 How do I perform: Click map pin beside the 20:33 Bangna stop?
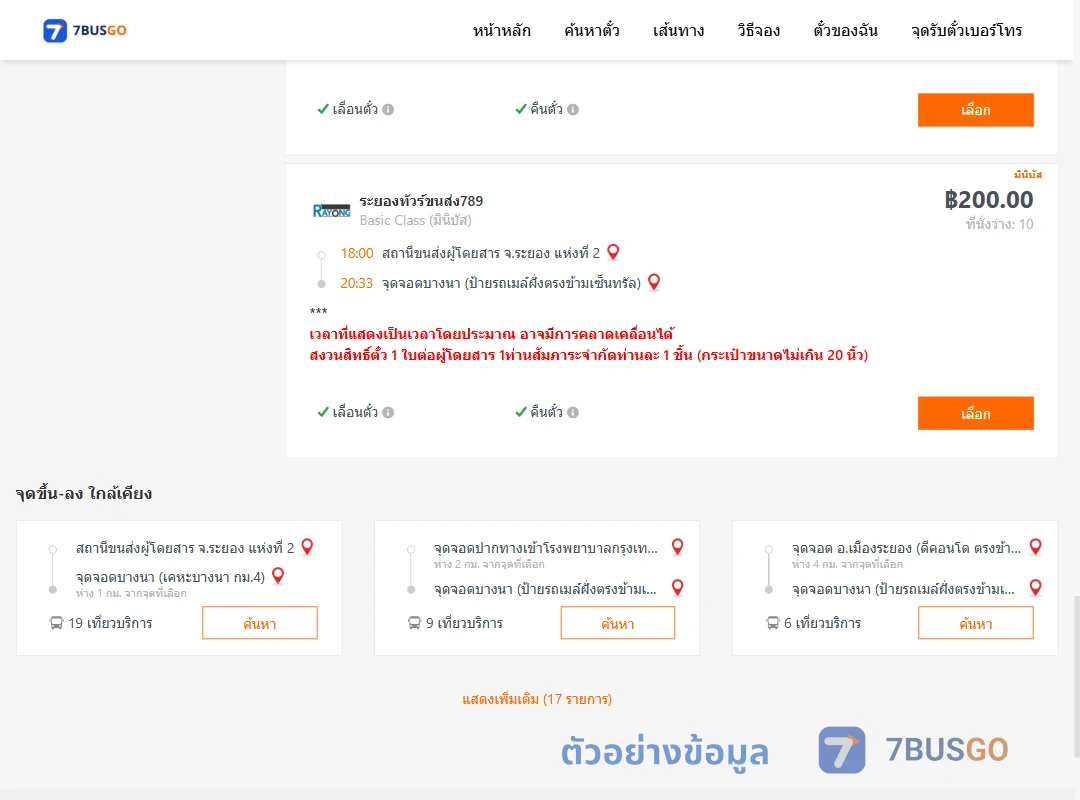[x=654, y=283]
